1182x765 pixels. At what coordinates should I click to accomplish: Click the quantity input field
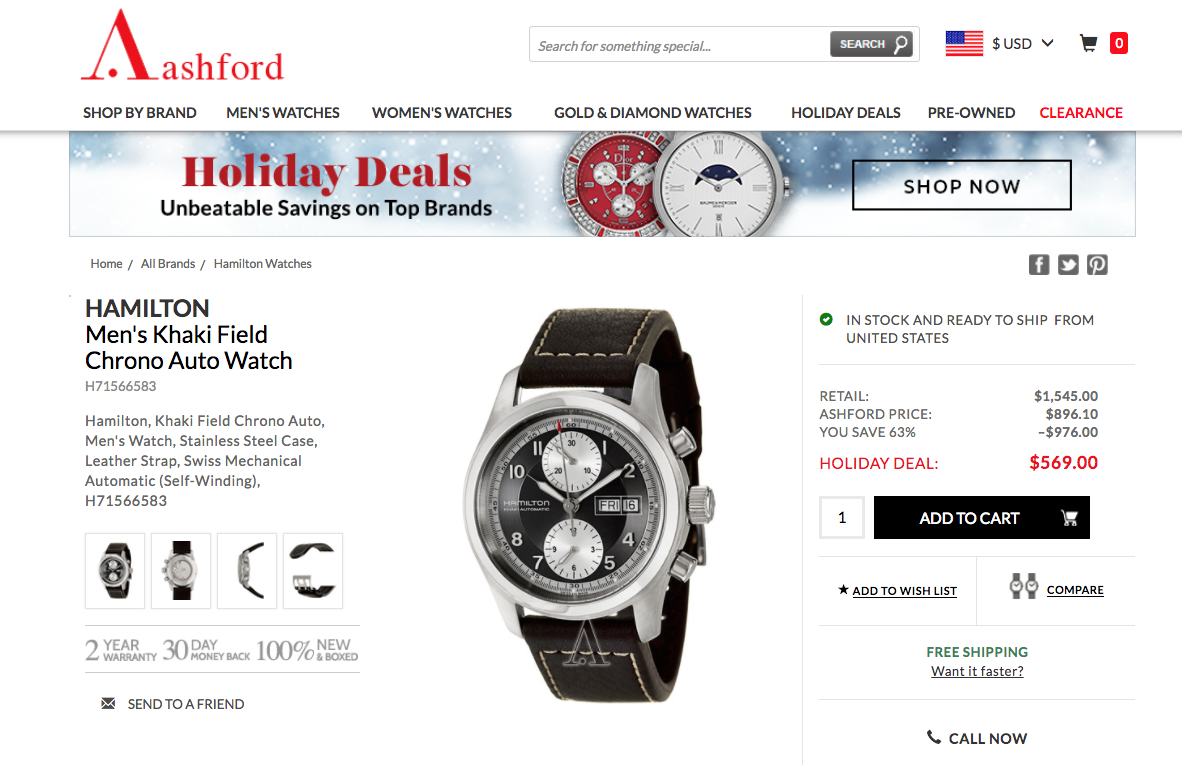pyautogui.click(x=842, y=518)
